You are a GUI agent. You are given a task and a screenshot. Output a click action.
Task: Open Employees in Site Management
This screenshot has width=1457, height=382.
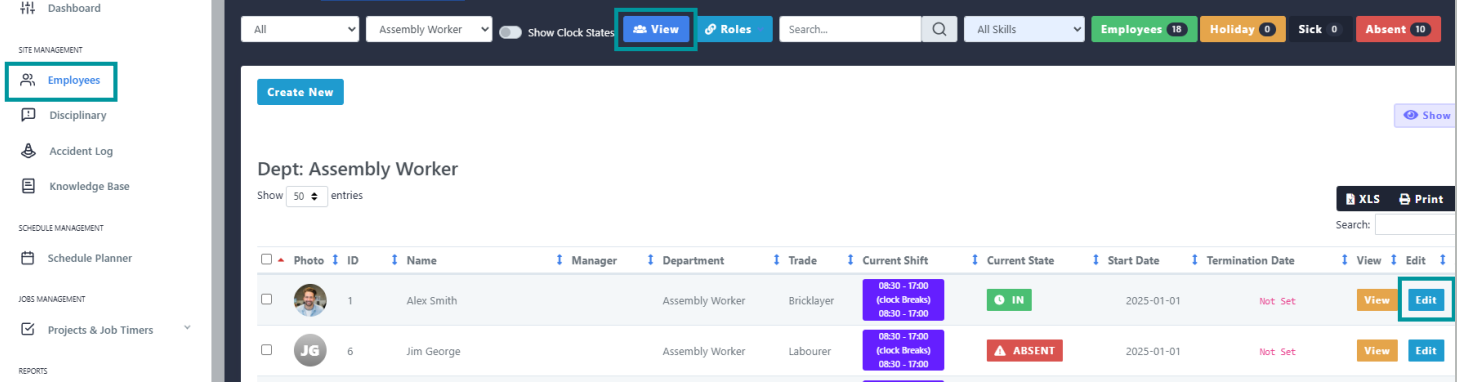click(74, 80)
